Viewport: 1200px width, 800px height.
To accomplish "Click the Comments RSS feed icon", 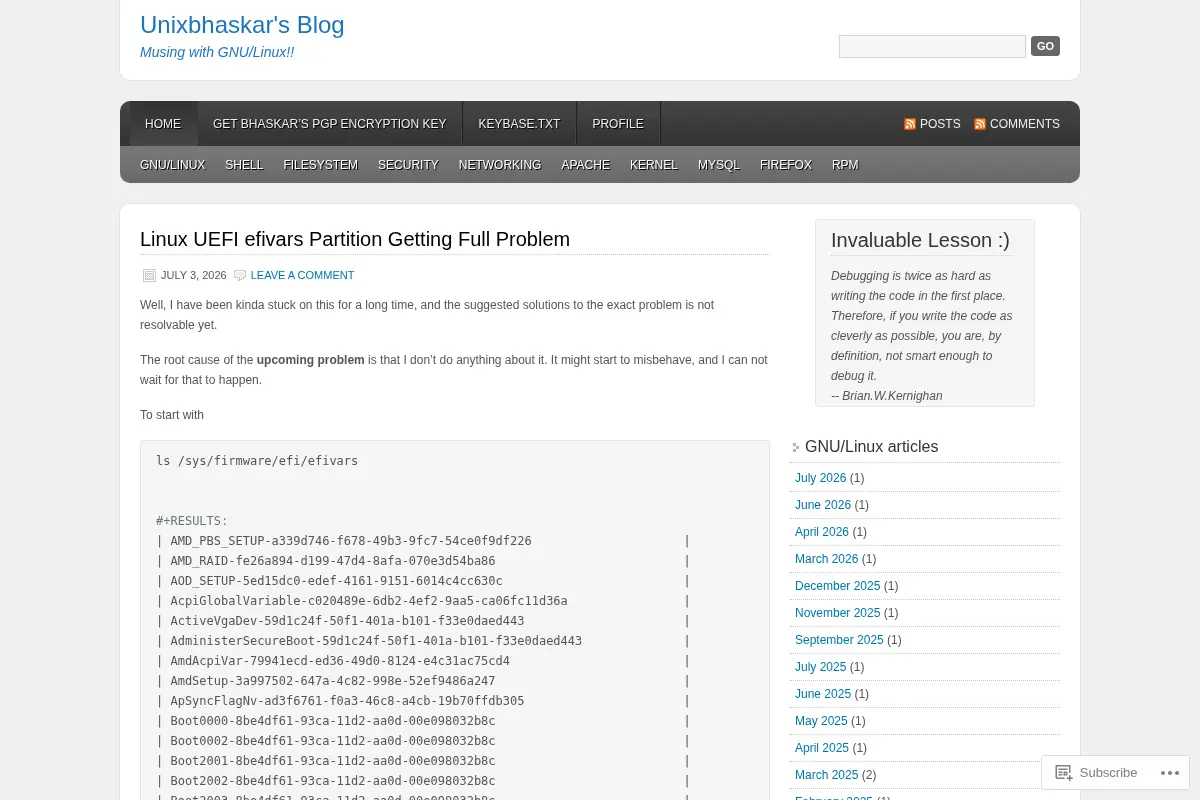I will click(980, 124).
